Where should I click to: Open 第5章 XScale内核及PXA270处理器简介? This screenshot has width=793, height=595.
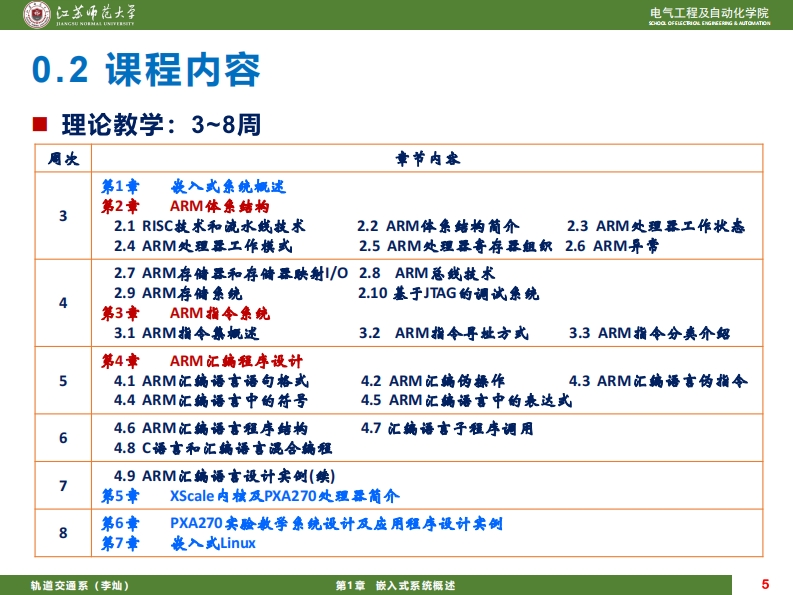click(x=250, y=495)
